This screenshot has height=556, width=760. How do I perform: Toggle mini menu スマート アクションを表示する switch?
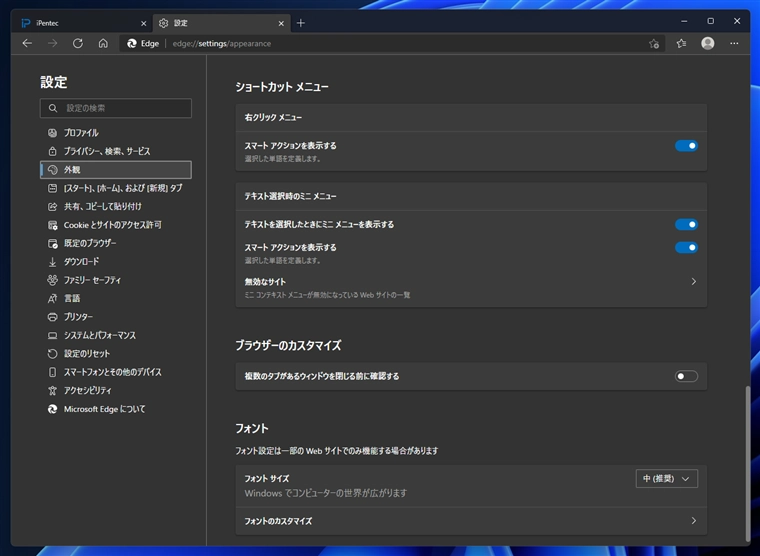click(x=686, y=248)
